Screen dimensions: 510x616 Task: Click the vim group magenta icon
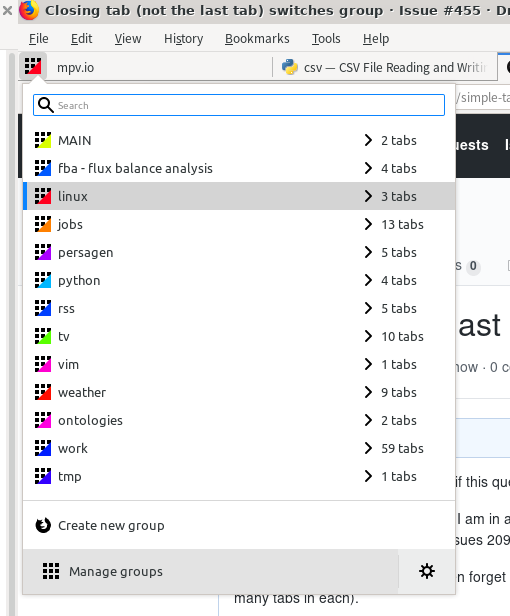click(x=43, y=364)
